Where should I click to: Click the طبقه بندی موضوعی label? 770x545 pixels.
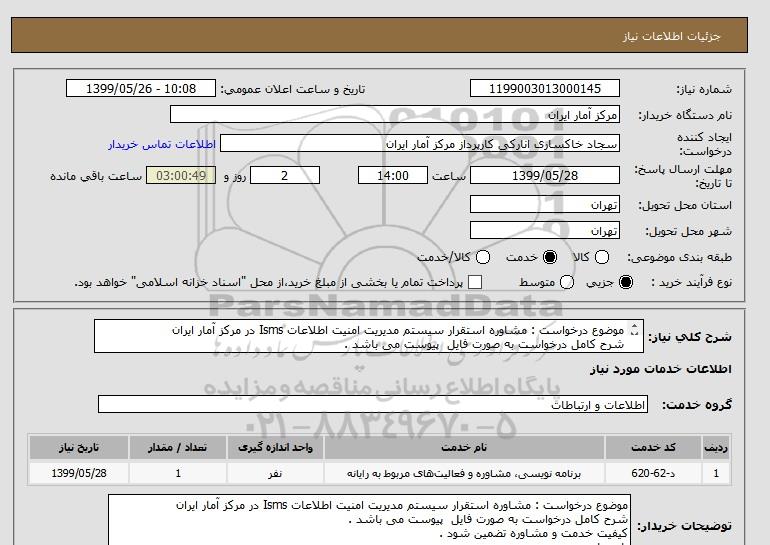679,257
